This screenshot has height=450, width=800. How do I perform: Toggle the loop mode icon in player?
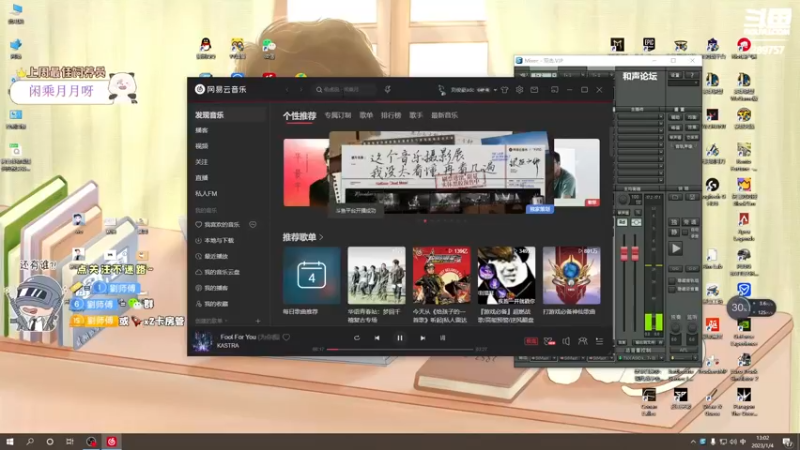[357, 338]
